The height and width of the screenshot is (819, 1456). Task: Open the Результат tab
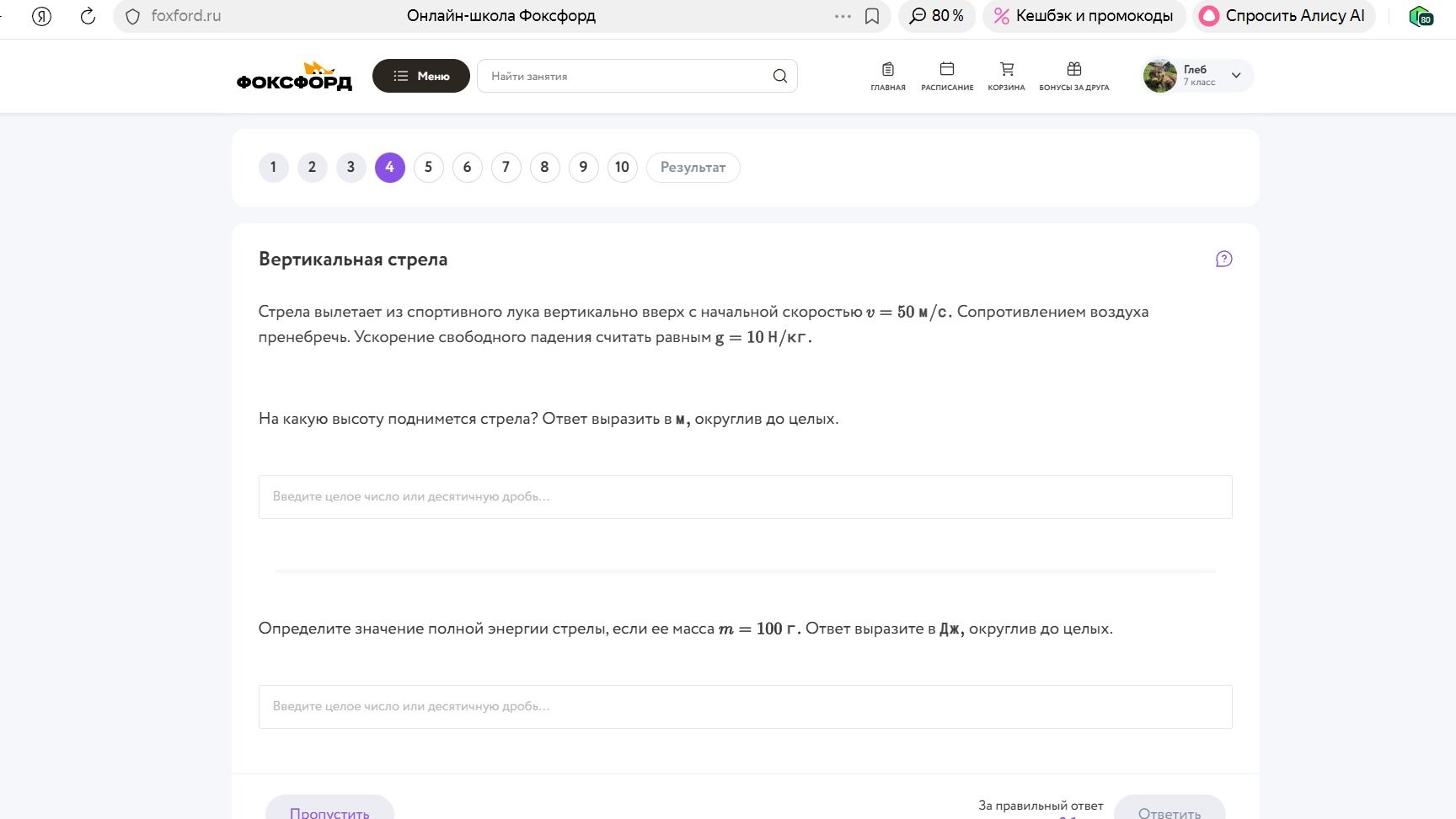click(x=693, y=167)
